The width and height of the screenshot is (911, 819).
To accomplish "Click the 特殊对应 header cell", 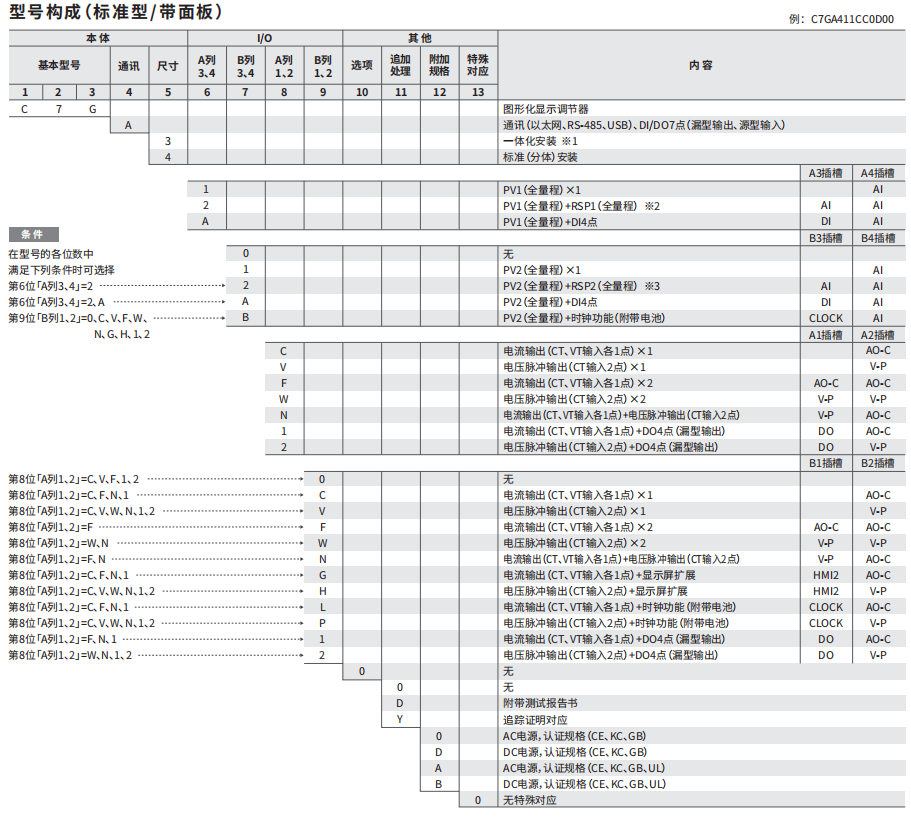I will tap(478, 65).
